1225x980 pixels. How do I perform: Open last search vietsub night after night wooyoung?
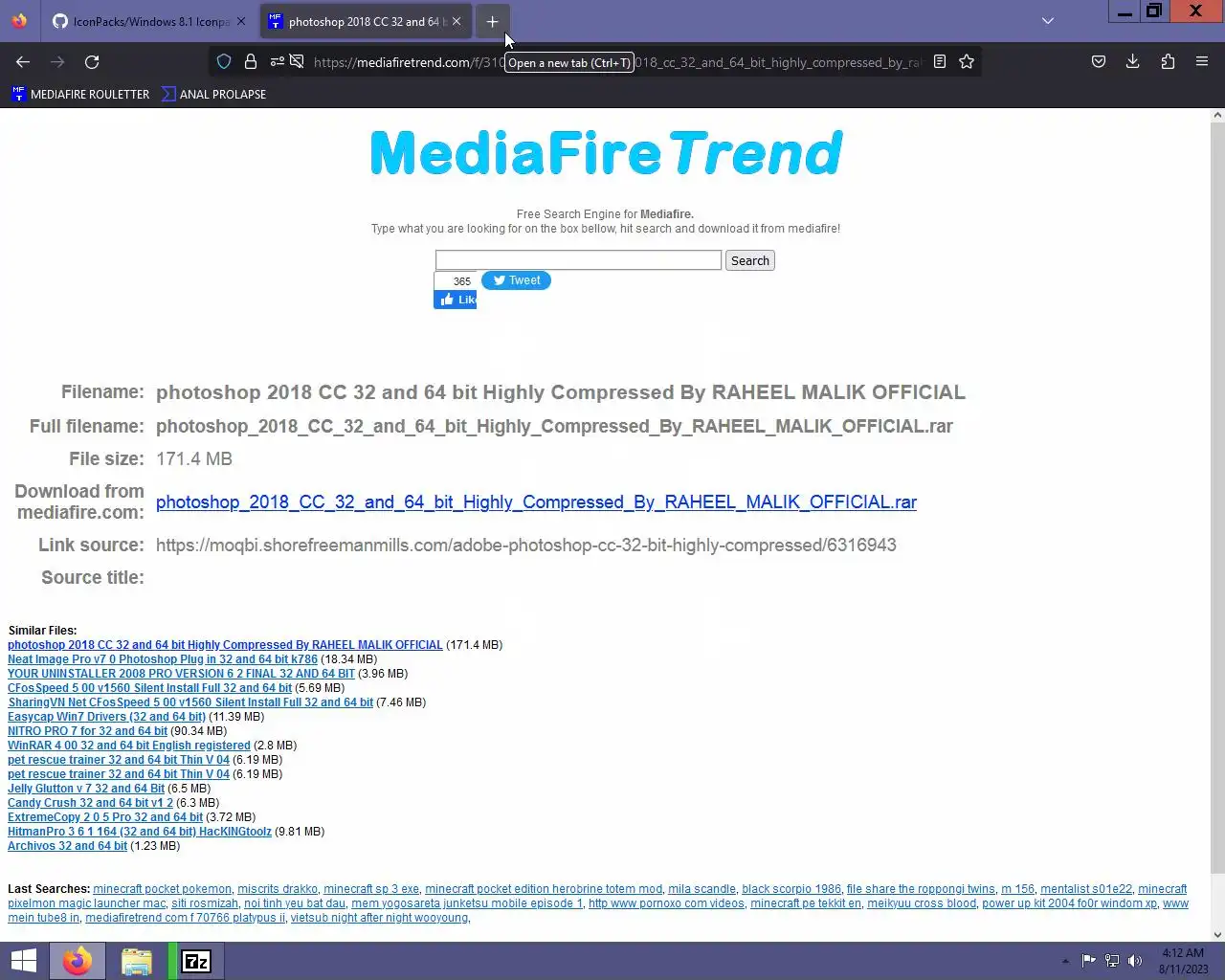[379, 918]
